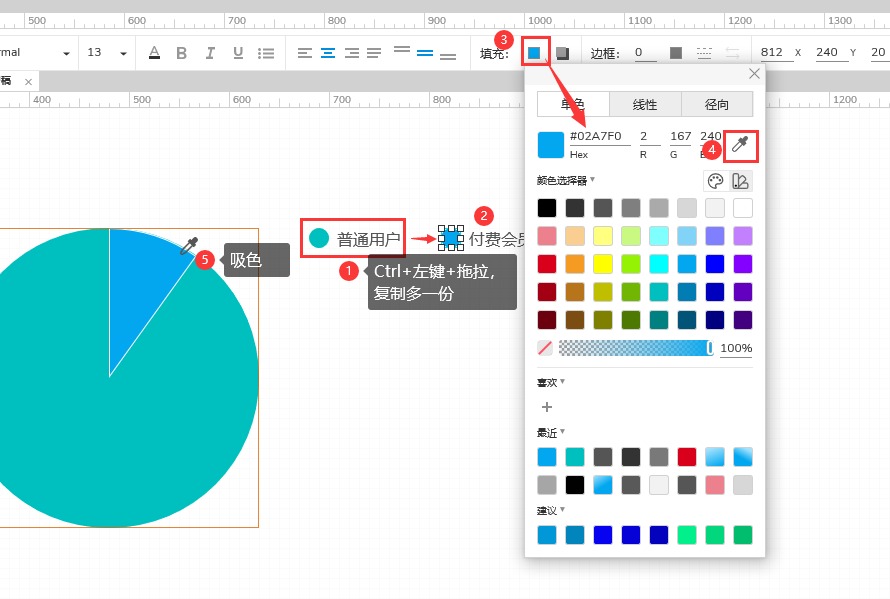Click the + button under 喜欢 to add favorite
Screen dimensions: 890x599
[x=547, y=407]
